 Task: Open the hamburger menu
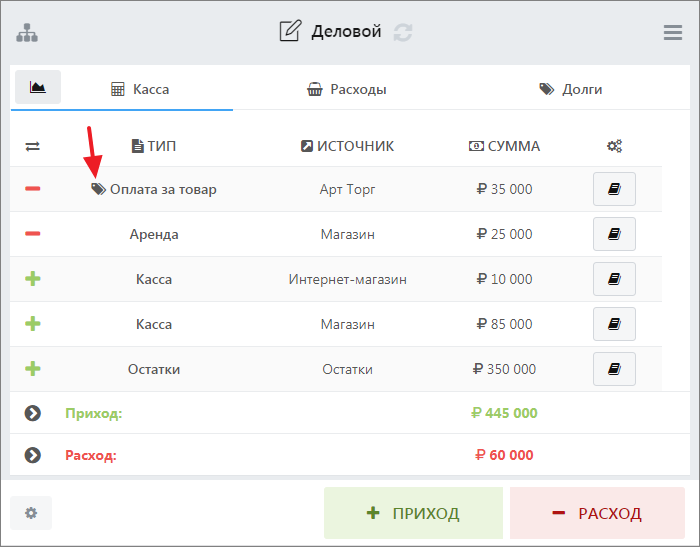(673, 32)
